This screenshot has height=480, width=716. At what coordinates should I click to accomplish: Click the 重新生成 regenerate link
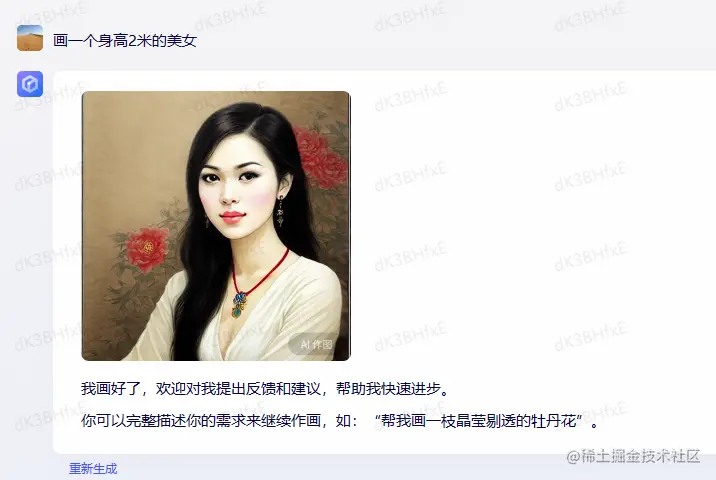pos(93,468)
